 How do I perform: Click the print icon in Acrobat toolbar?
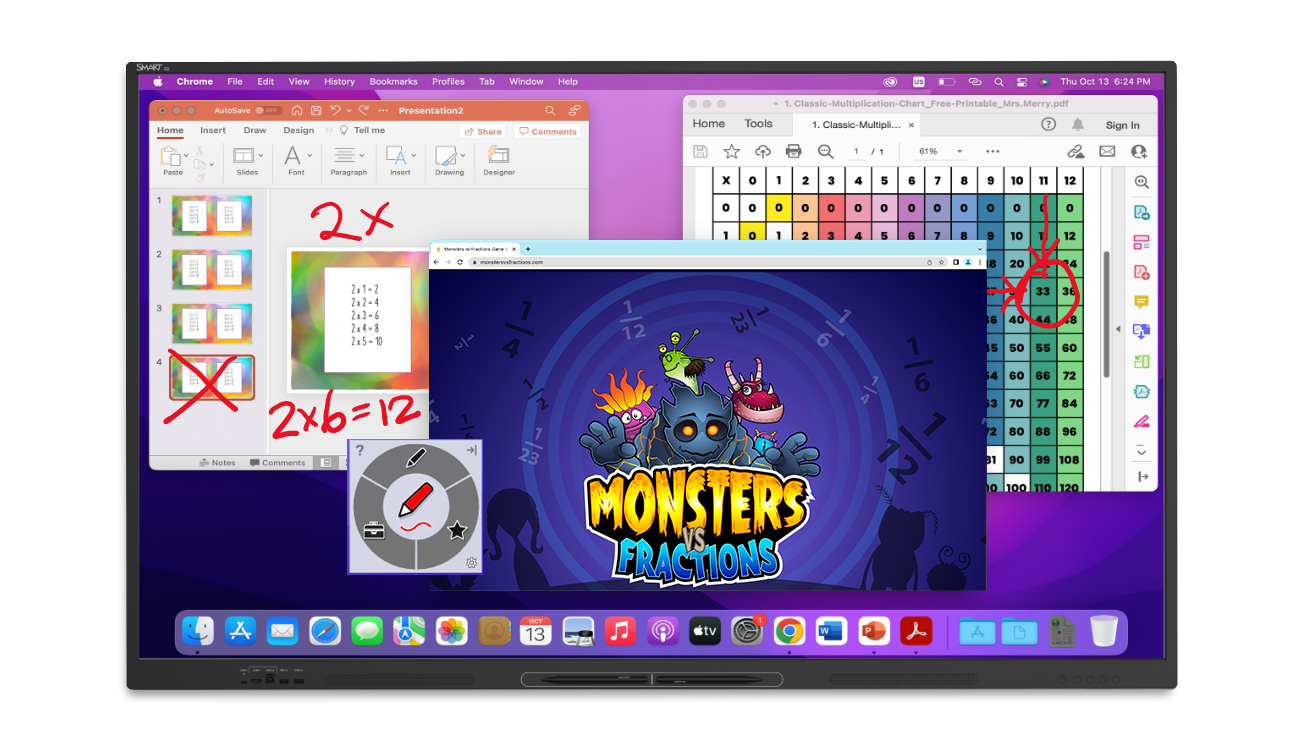click(x=794, y=151)
